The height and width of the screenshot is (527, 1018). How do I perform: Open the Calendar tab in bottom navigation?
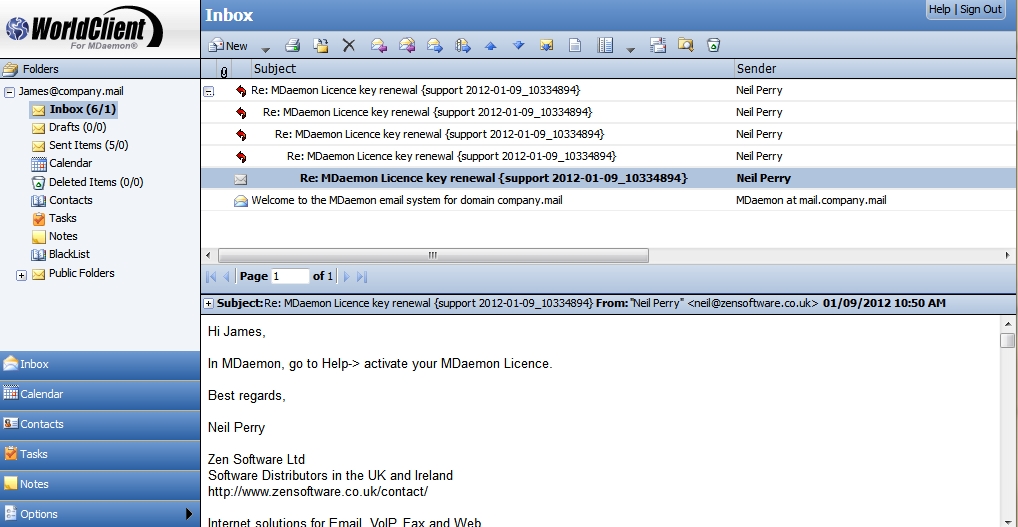100,394
